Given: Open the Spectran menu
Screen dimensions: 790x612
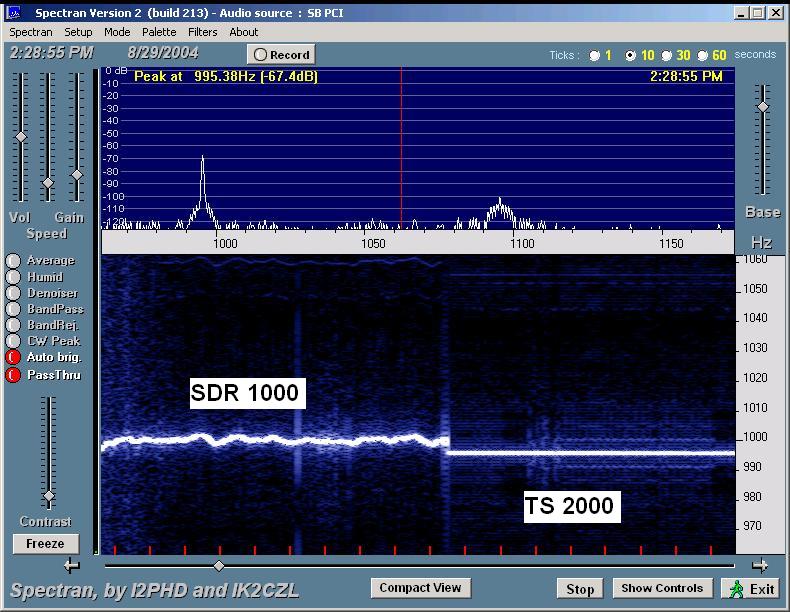Looking at the screenshot, I should (31, 32).
